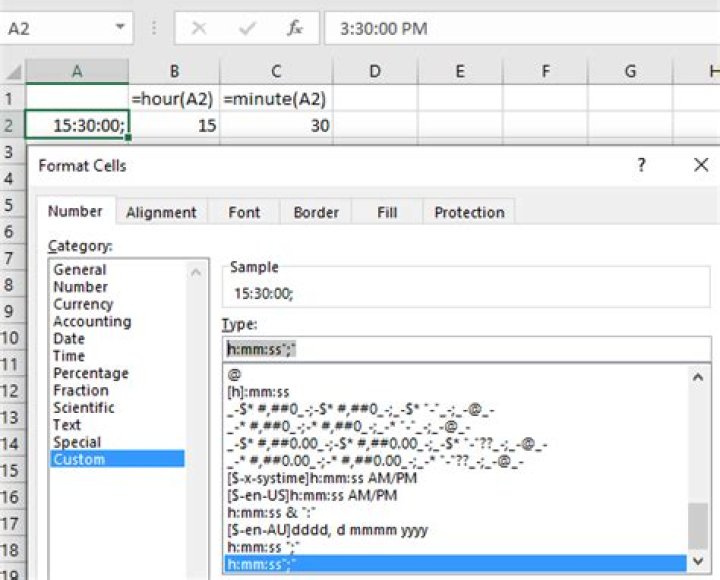The image size is (720, 580).
Task: Open the Name Box dropdown arrow
Action: (x=120, y=27)
